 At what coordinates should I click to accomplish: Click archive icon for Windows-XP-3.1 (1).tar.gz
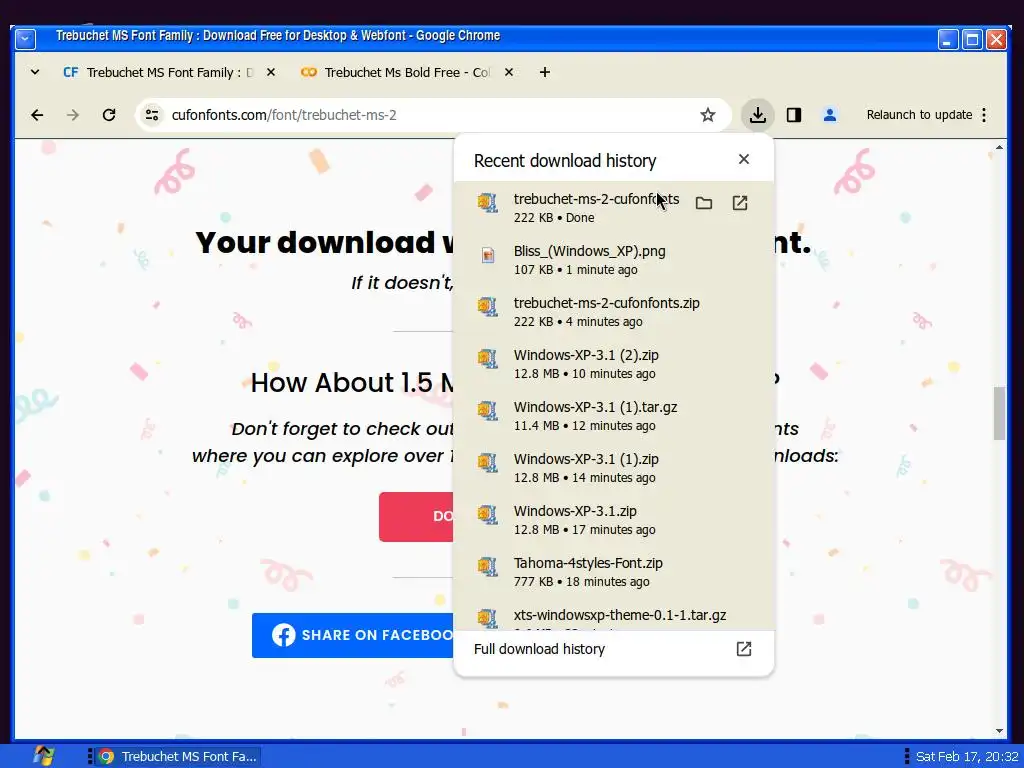[487, 411]
